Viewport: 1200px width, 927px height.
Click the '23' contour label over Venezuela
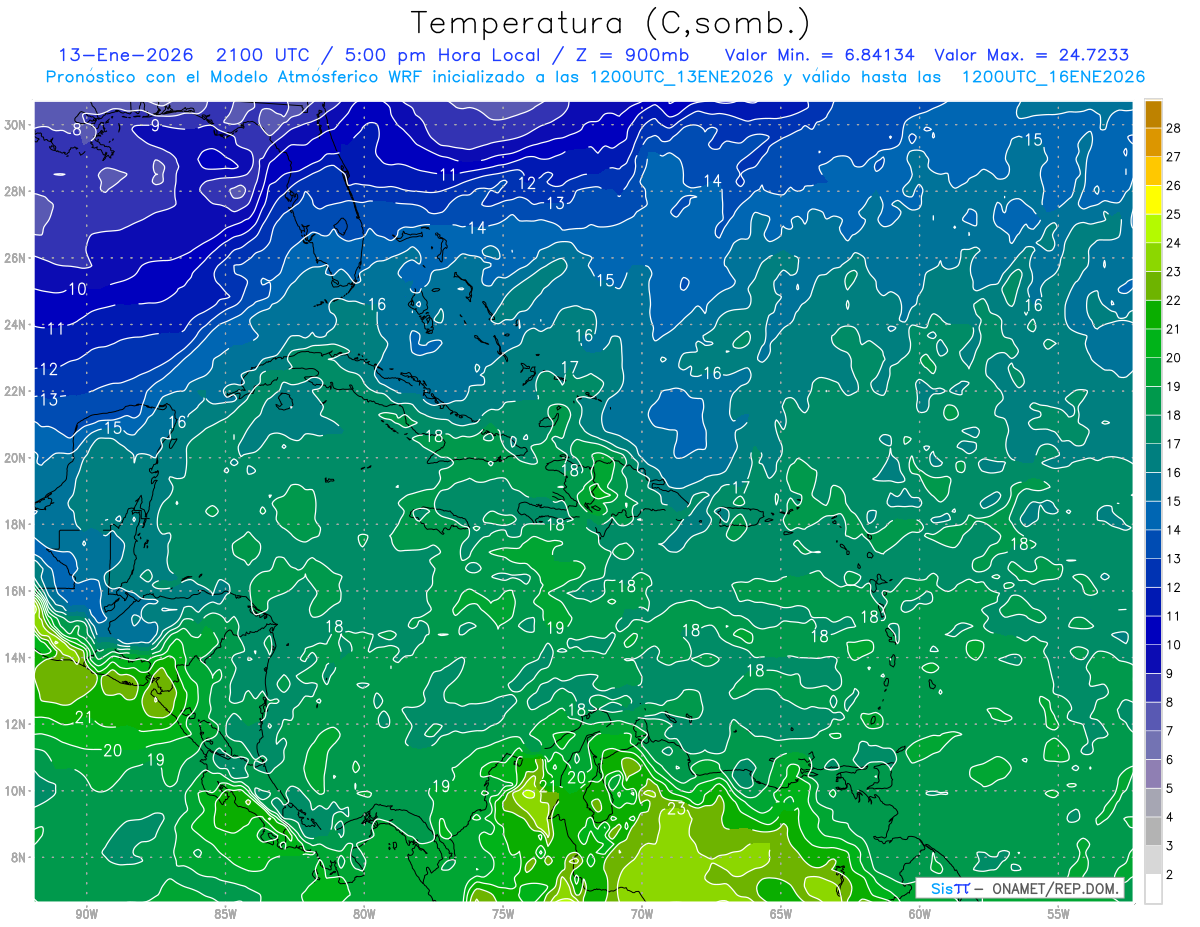pos(677,809)
